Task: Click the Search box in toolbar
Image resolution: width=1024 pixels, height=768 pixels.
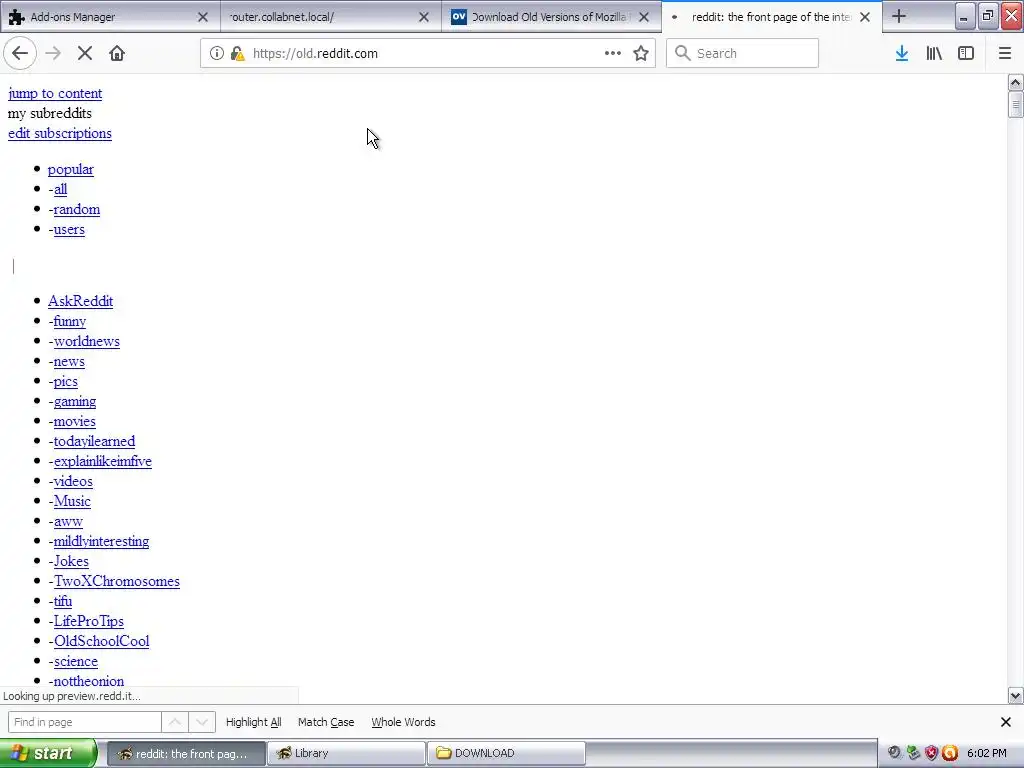Action: coord(743,53)
